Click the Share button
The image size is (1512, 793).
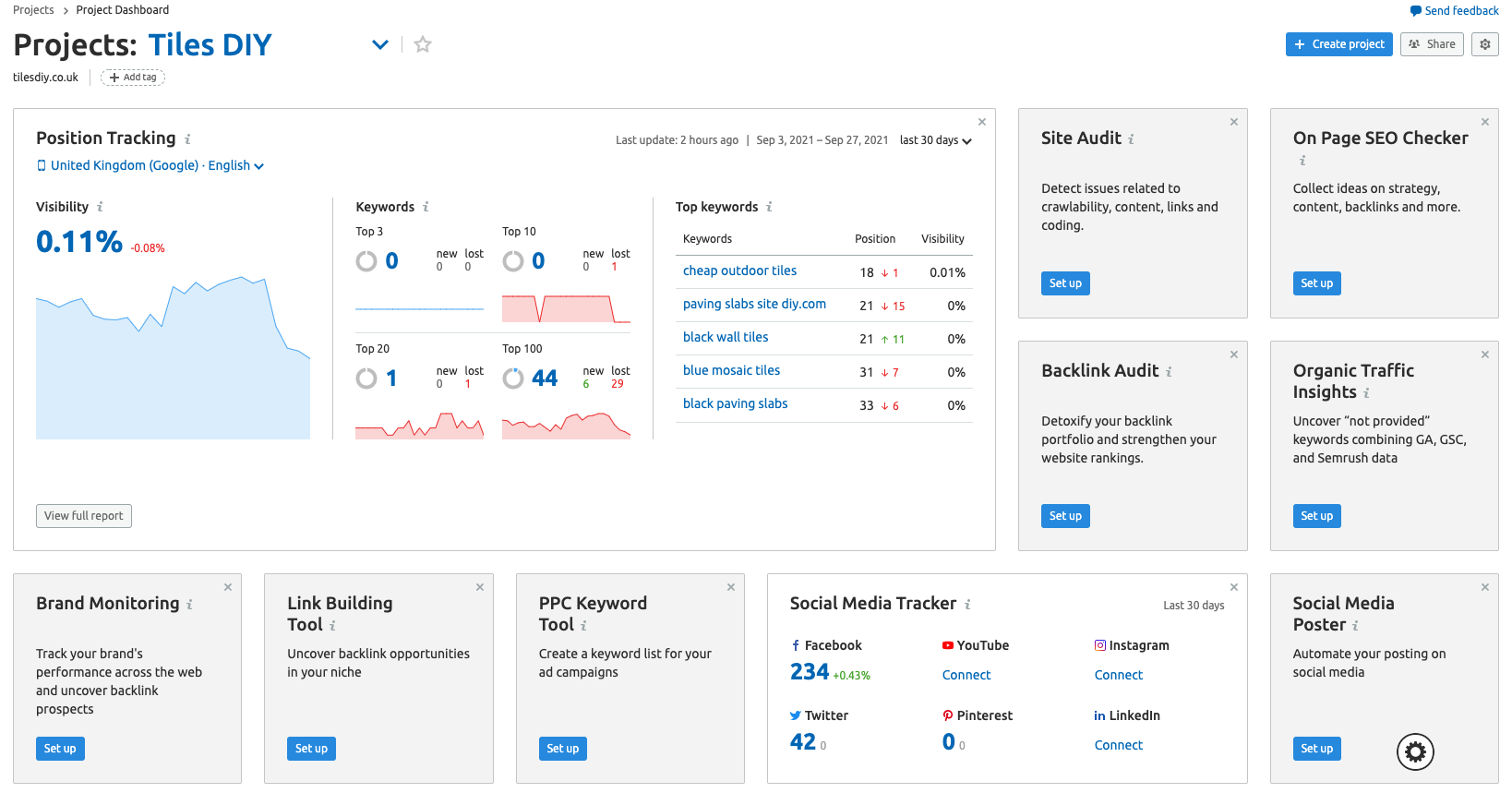point(1432,44)
